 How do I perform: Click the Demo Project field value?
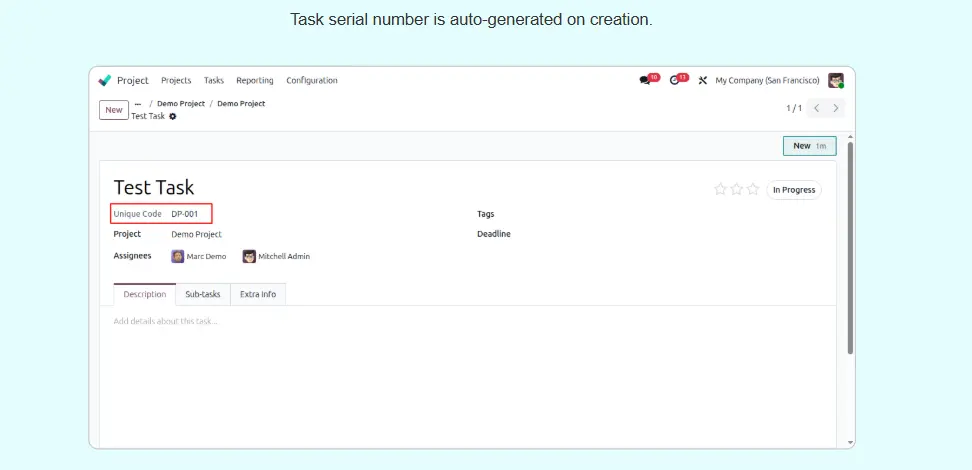(196, 234)
